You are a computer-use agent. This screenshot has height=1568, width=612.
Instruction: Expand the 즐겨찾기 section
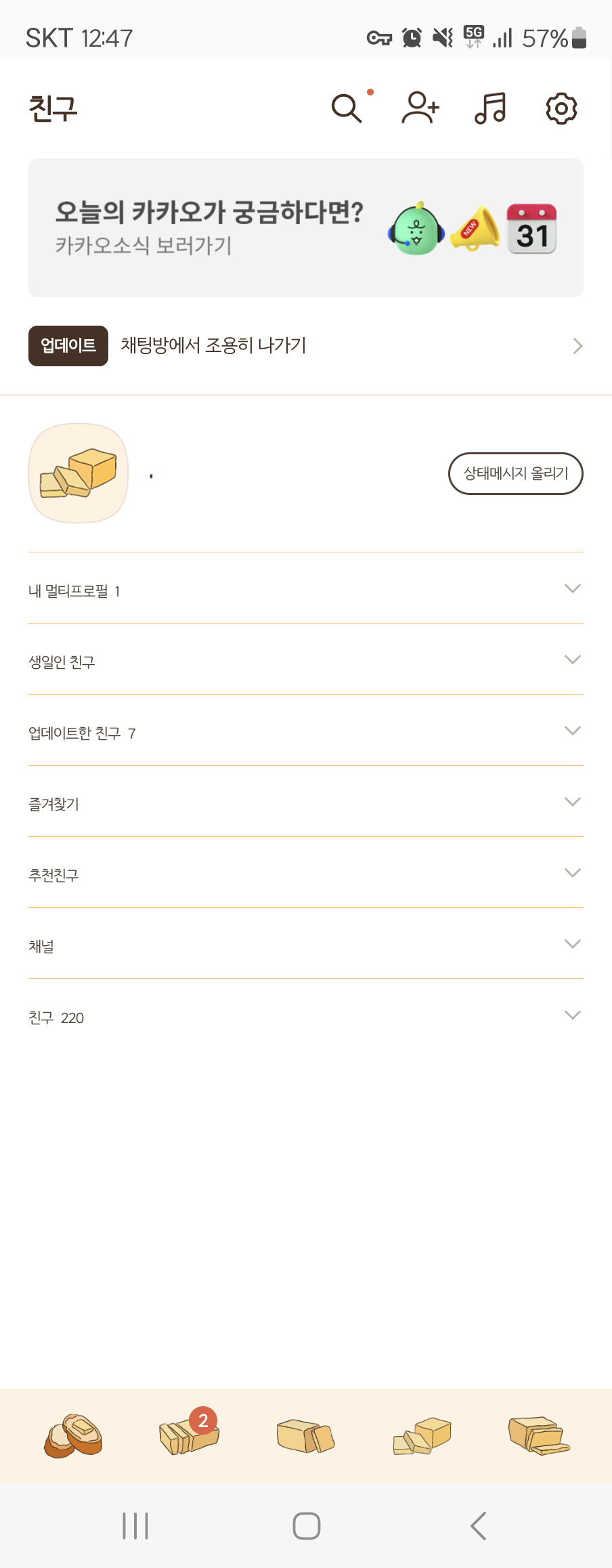[306, 802]
